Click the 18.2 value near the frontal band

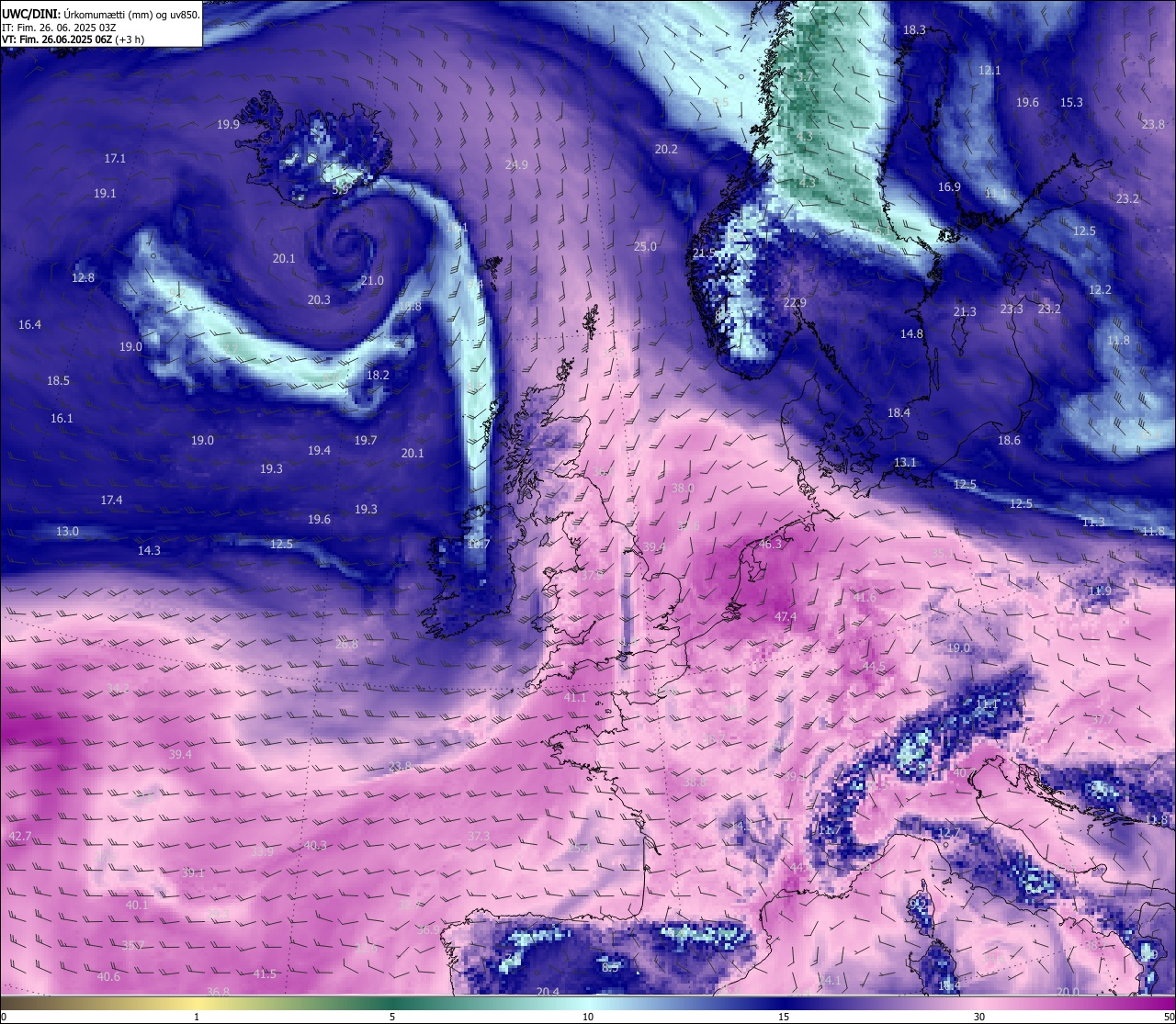tap(378, 376)
